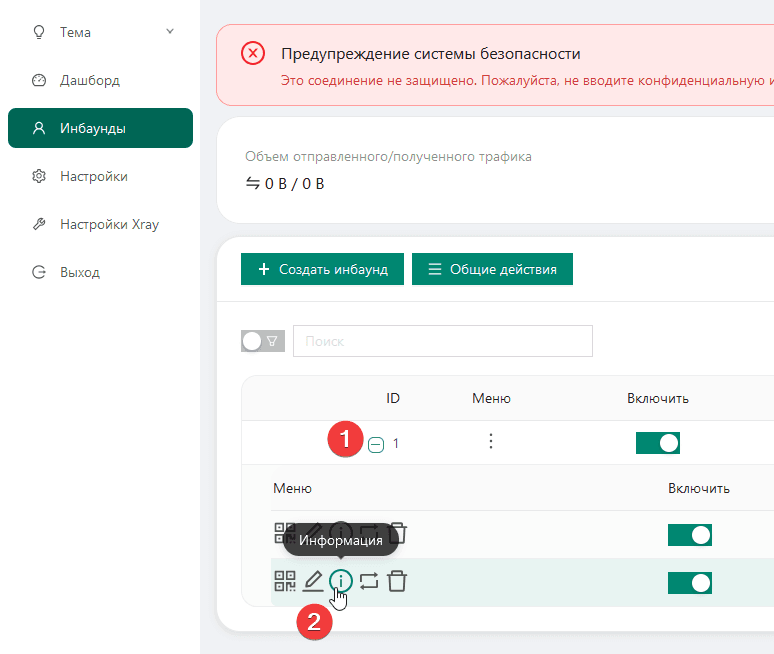Delete the first client via trash icon

pos(398,534)
